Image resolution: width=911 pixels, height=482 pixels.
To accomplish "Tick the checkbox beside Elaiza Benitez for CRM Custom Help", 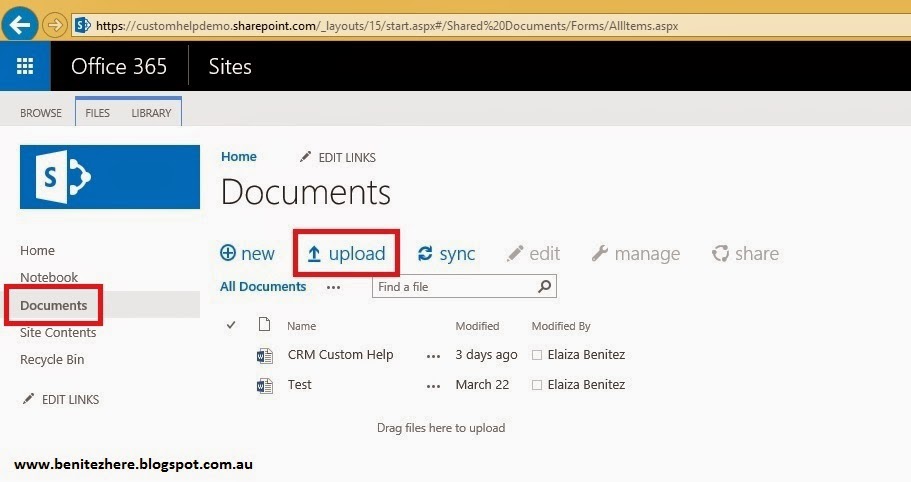I will click(537, 355).
